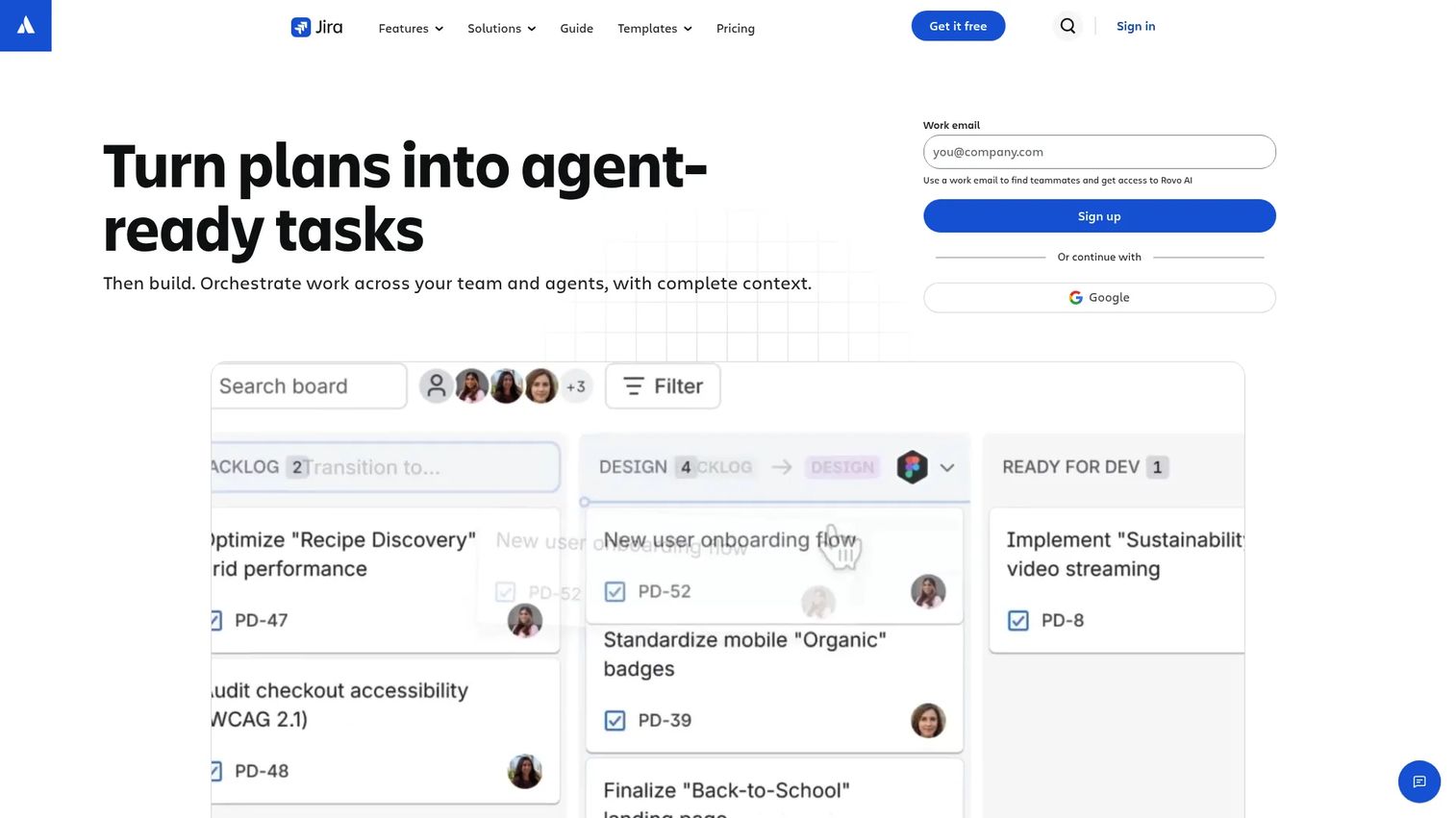Click the Get it free button
This screenshot has height=818, width=1456.
coord(958,26)
